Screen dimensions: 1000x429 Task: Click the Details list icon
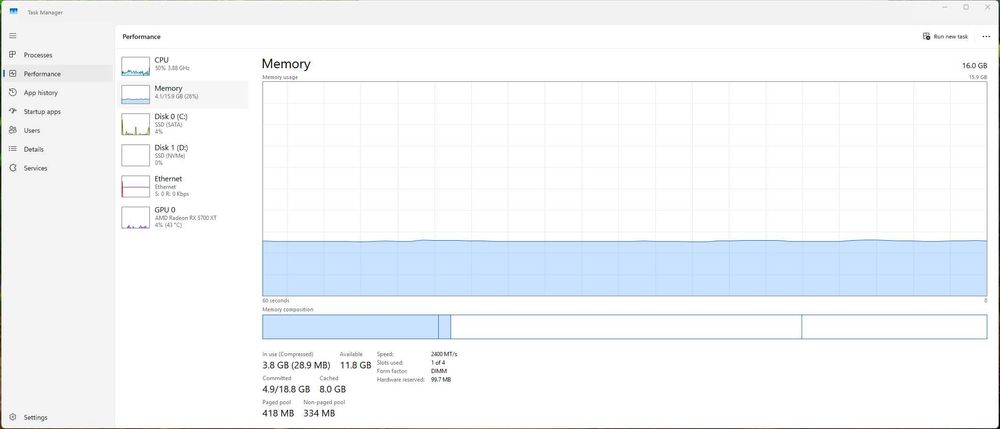click(13, 149)
